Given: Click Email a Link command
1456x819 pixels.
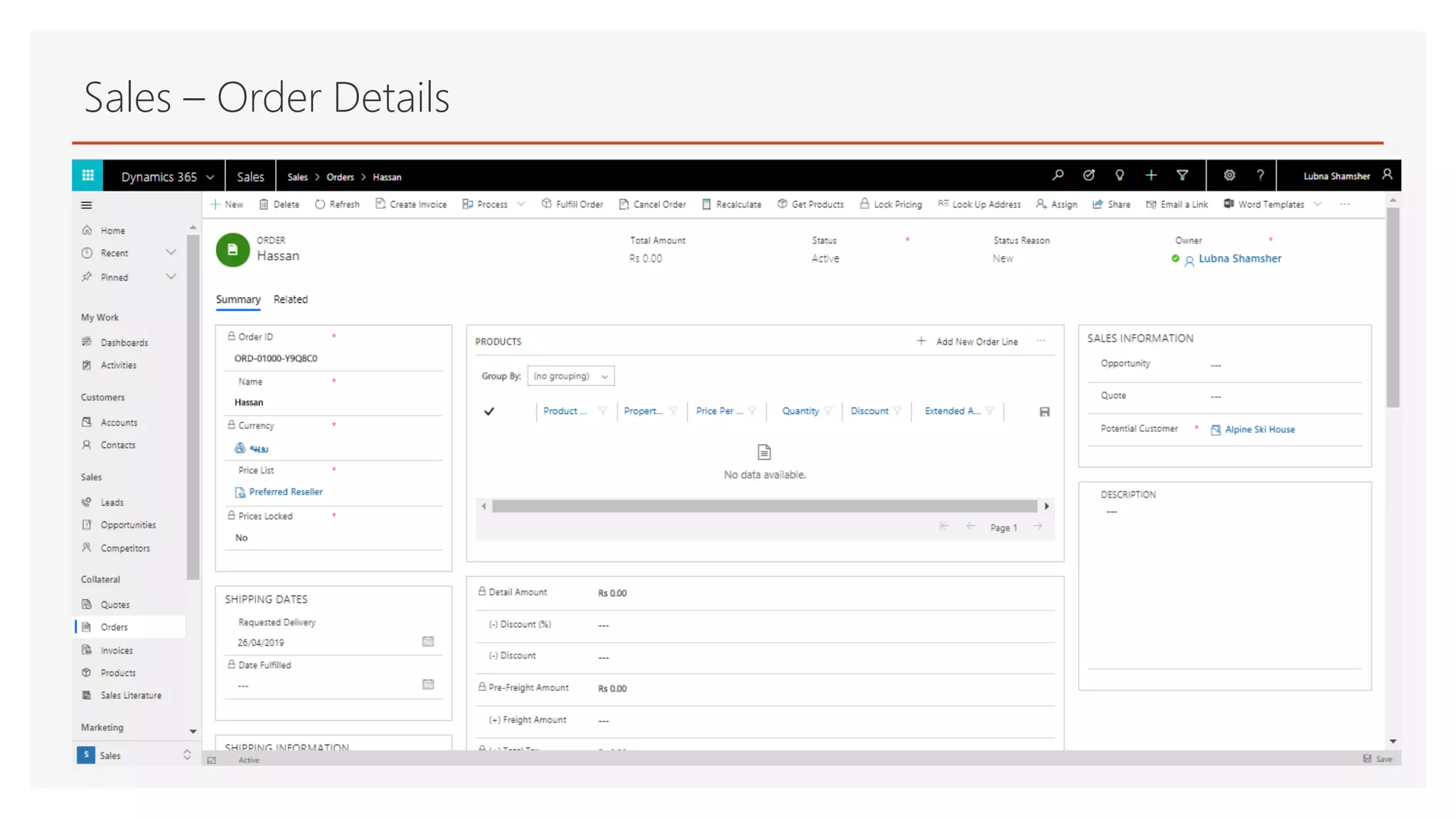Looking at the screenshot, I should 1177,204.
